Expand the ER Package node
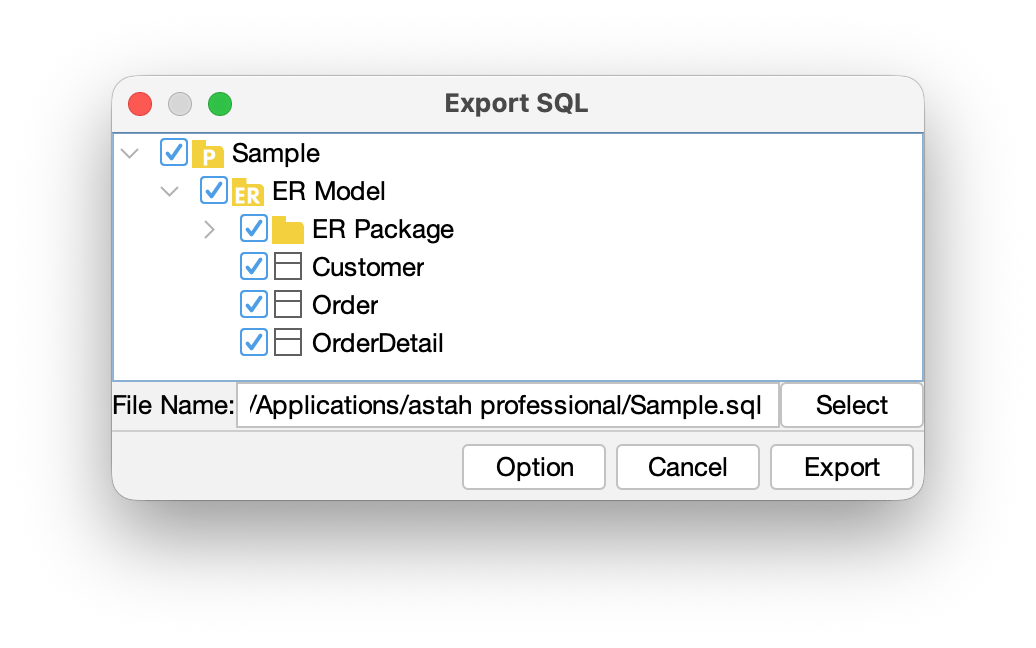The height and width of the screenshot is (648, 1036). (x=209, y=229)
